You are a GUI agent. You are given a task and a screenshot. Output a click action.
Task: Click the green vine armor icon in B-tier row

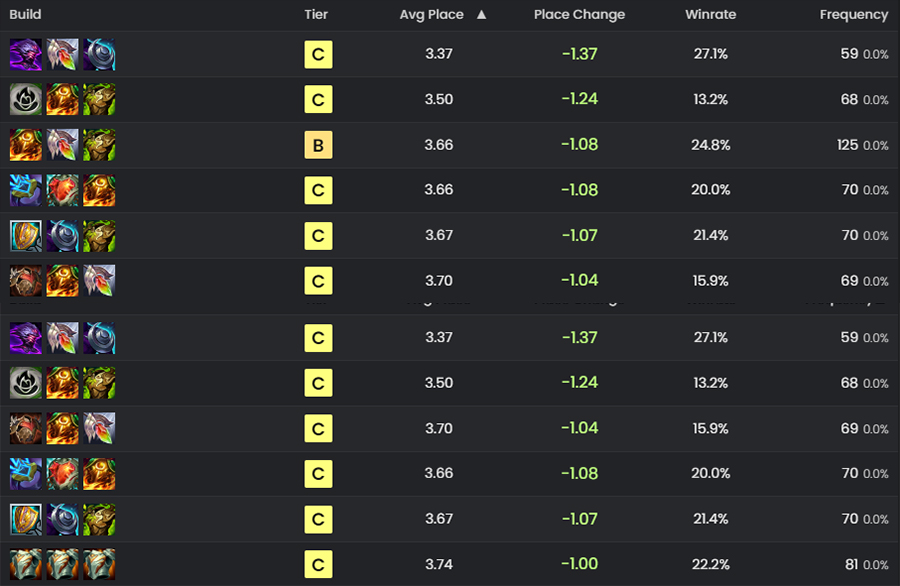point(99,145)
